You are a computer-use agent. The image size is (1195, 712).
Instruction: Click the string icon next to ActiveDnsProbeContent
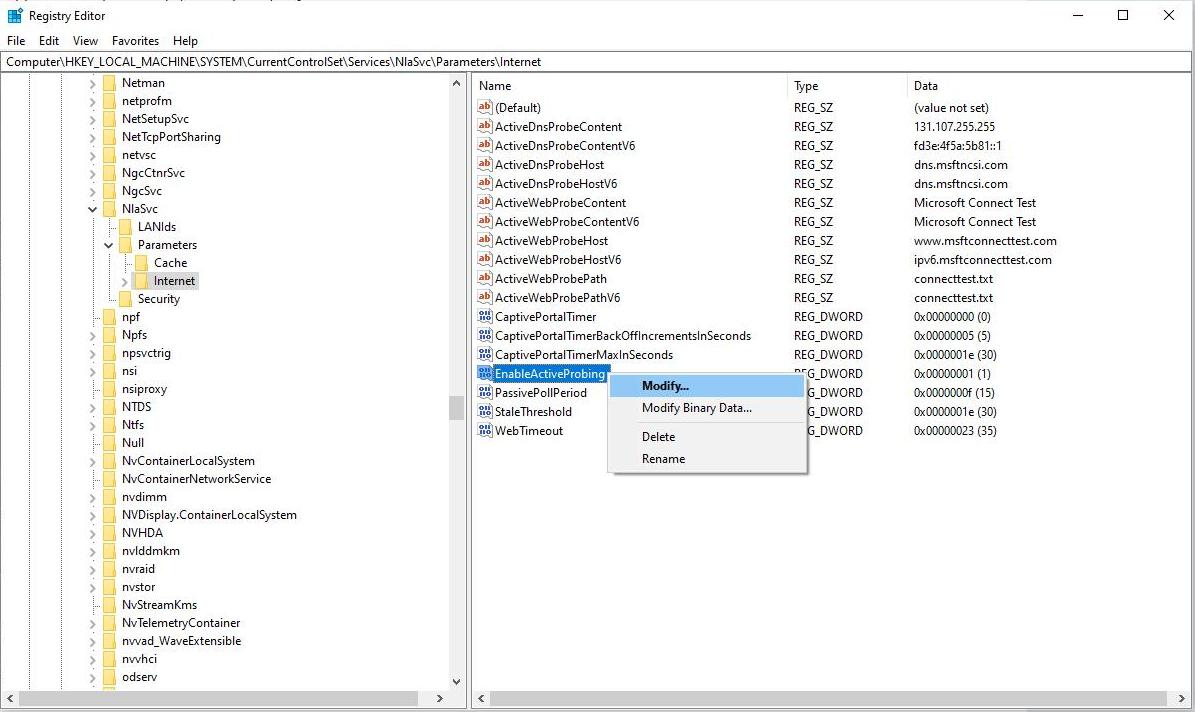pyautogui.click(x=485, y=127)
